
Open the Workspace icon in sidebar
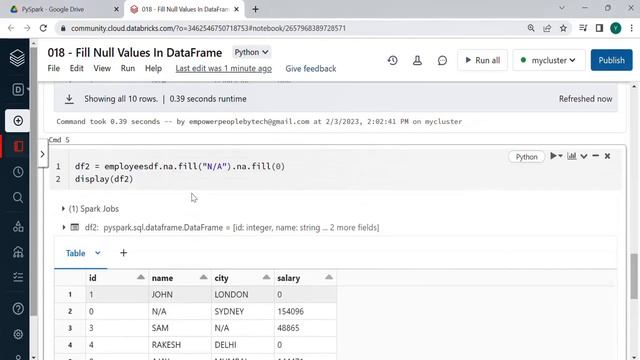coord(18,146)
